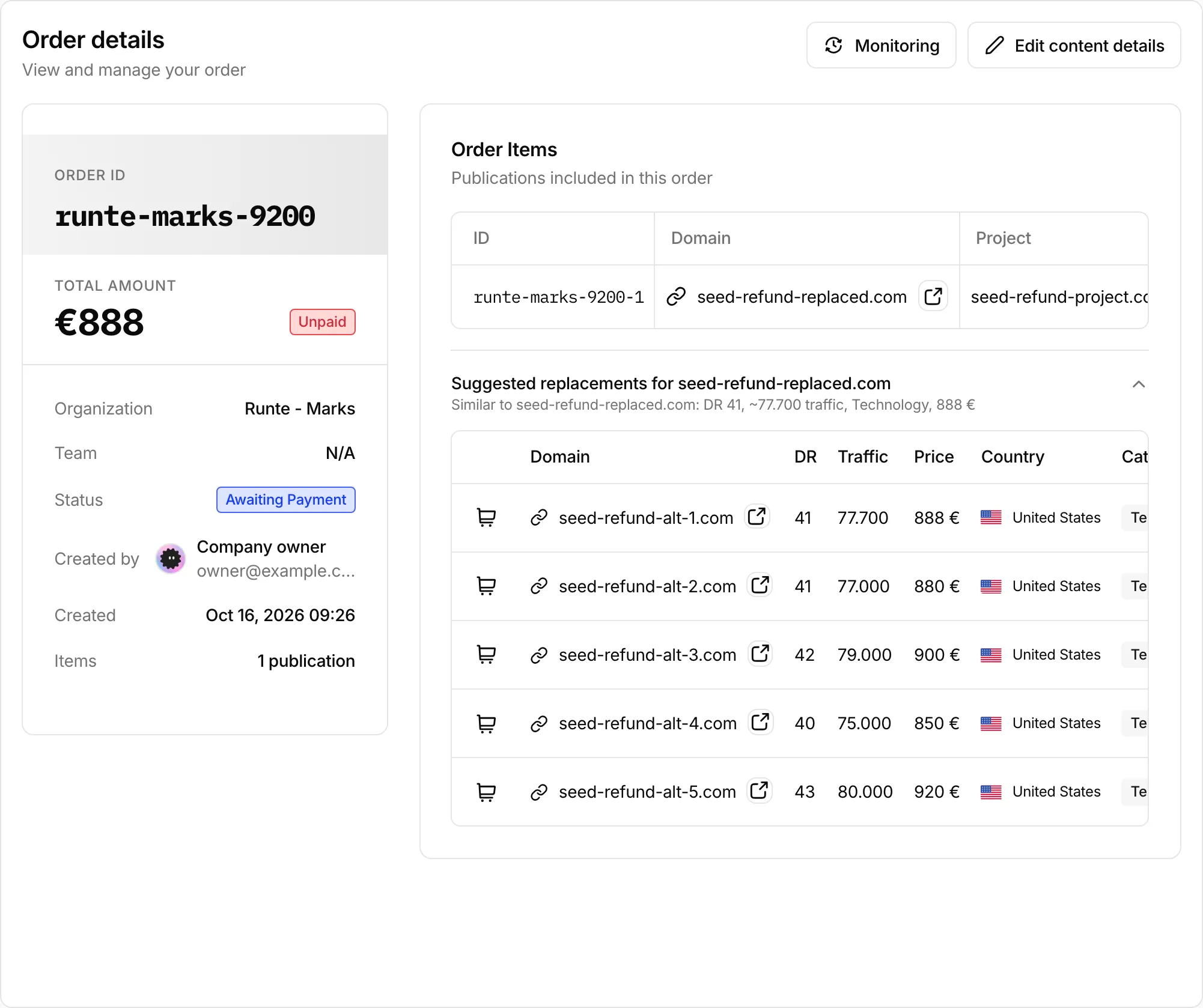Screen dimensions: 1203x1008
Task: Click the Runte - Marks organization value
Action: pos(300,408)
